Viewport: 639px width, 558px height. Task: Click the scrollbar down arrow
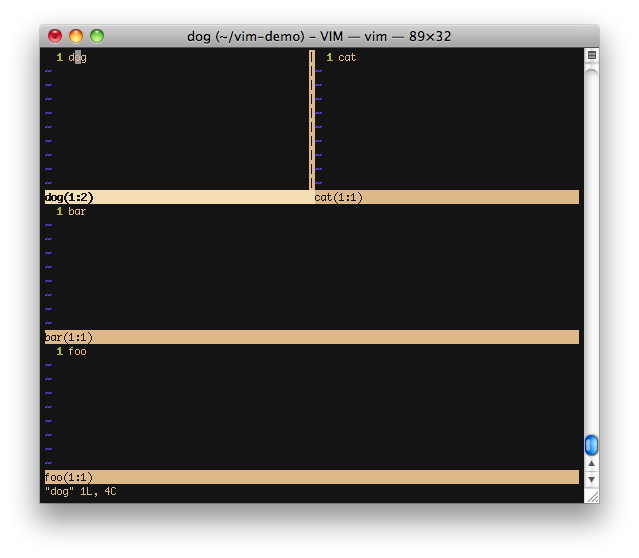591,479
